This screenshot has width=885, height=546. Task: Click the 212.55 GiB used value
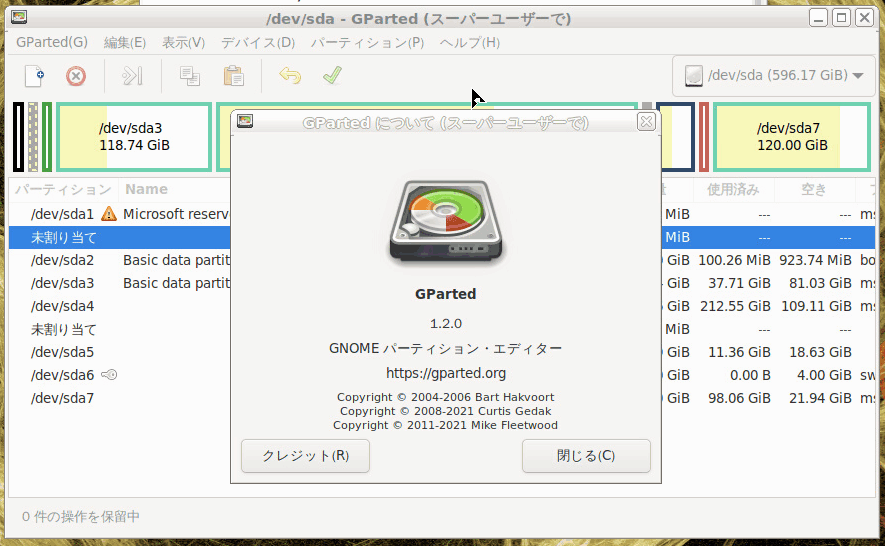pyautogui.click(x=735, y=306)
